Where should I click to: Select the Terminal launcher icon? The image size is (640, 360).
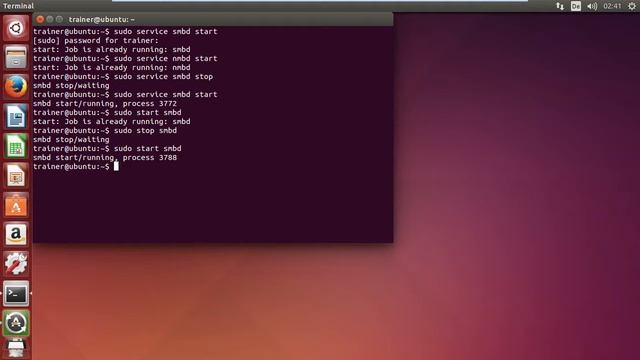click(x=16, y=293)
